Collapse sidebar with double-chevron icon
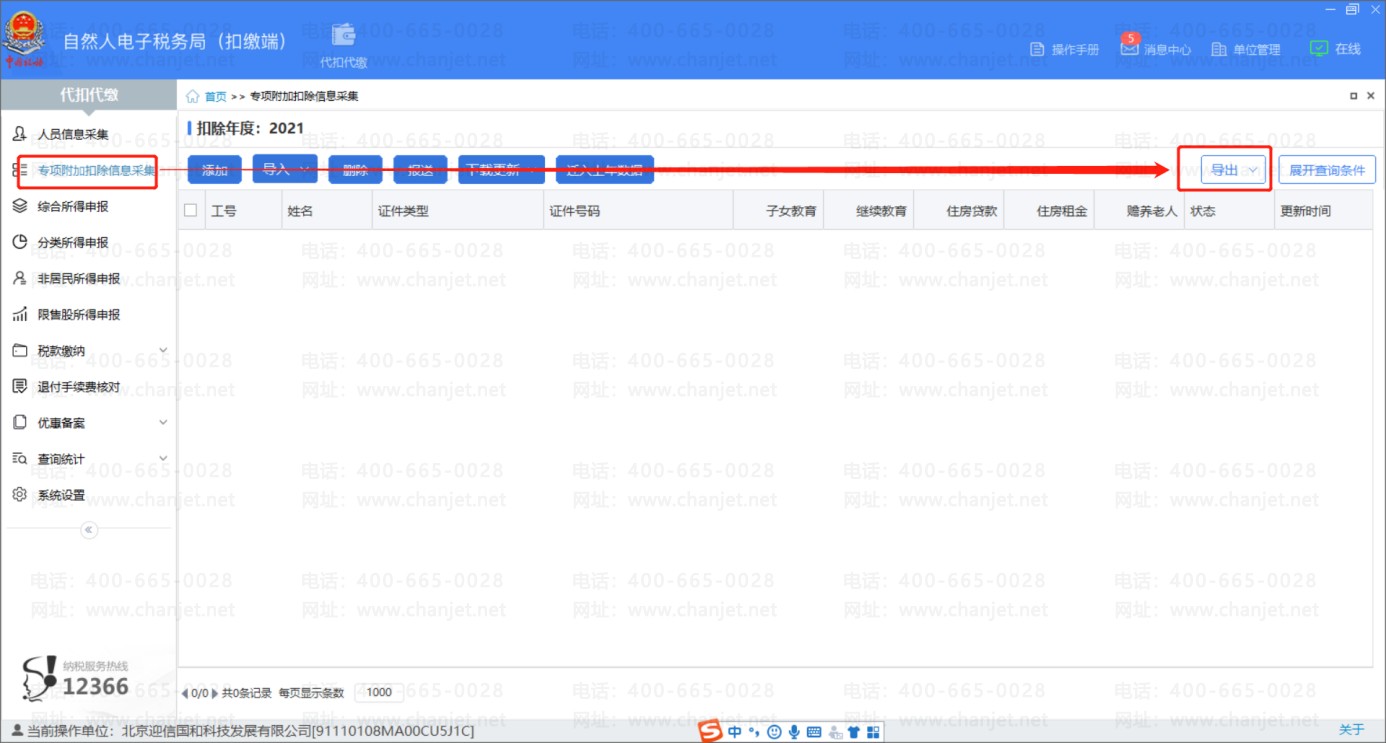This screenshot has height=743, width=1386. 89,530
